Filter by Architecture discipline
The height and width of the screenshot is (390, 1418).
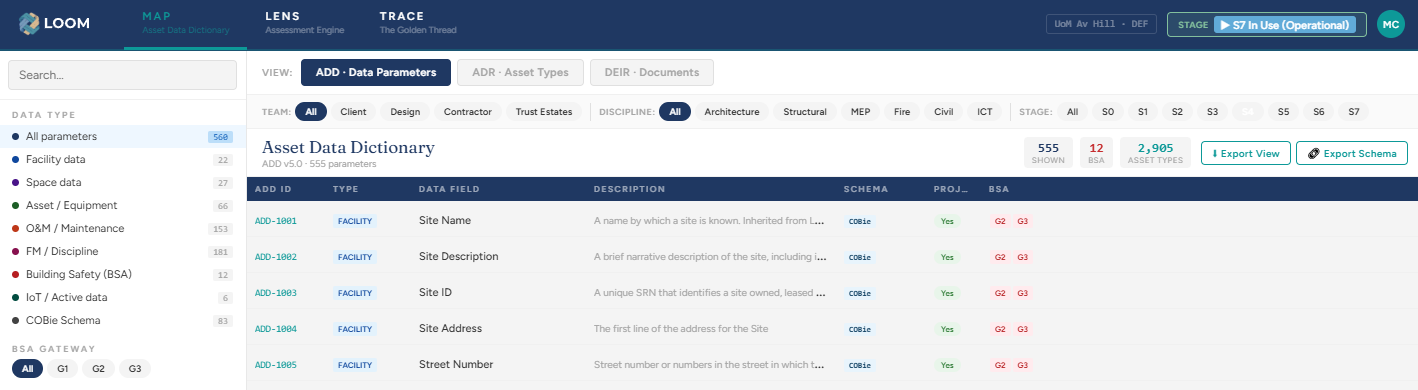tap(732, 112)
